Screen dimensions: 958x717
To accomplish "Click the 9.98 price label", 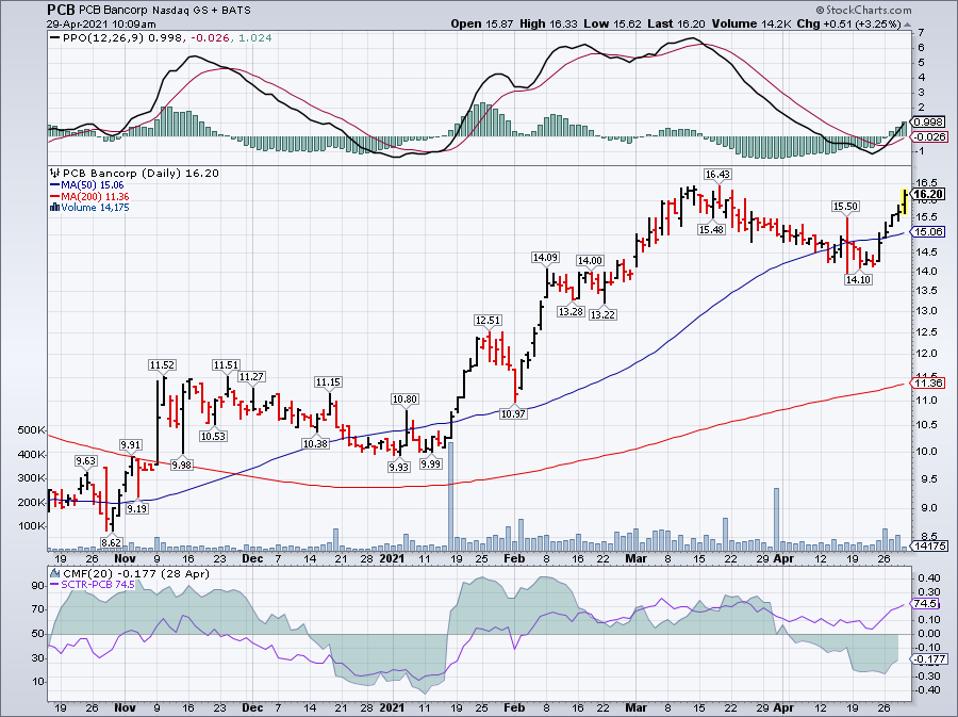I will point(181,465).
